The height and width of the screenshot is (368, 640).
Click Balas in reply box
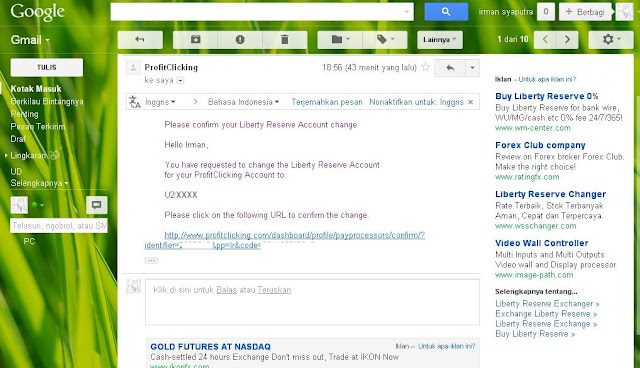point(227,290)
